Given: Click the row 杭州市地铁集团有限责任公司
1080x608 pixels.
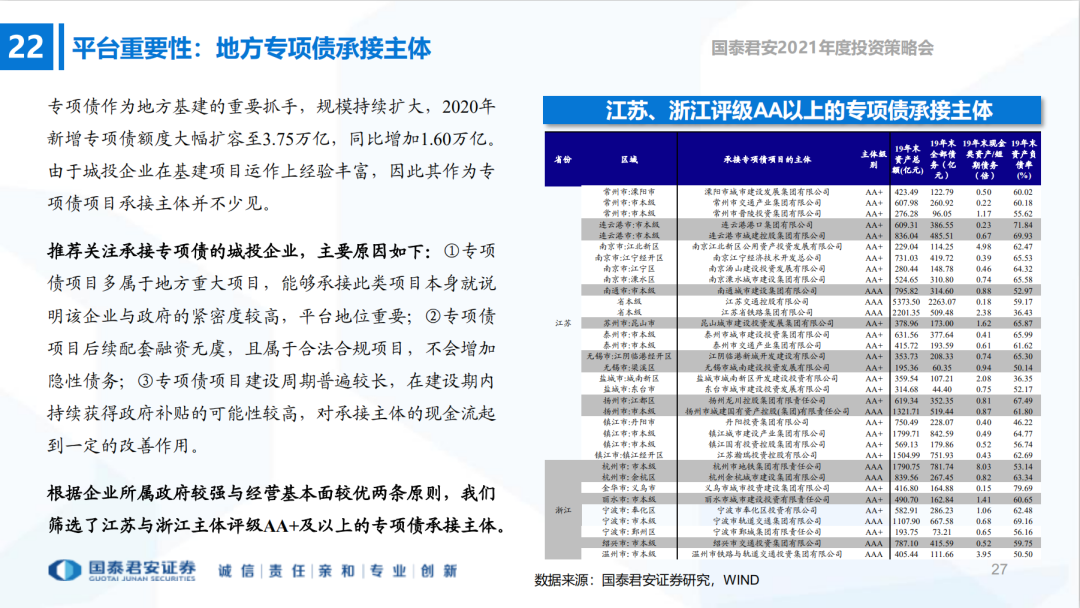Looking at the screenshot, I should click(811, 466).
